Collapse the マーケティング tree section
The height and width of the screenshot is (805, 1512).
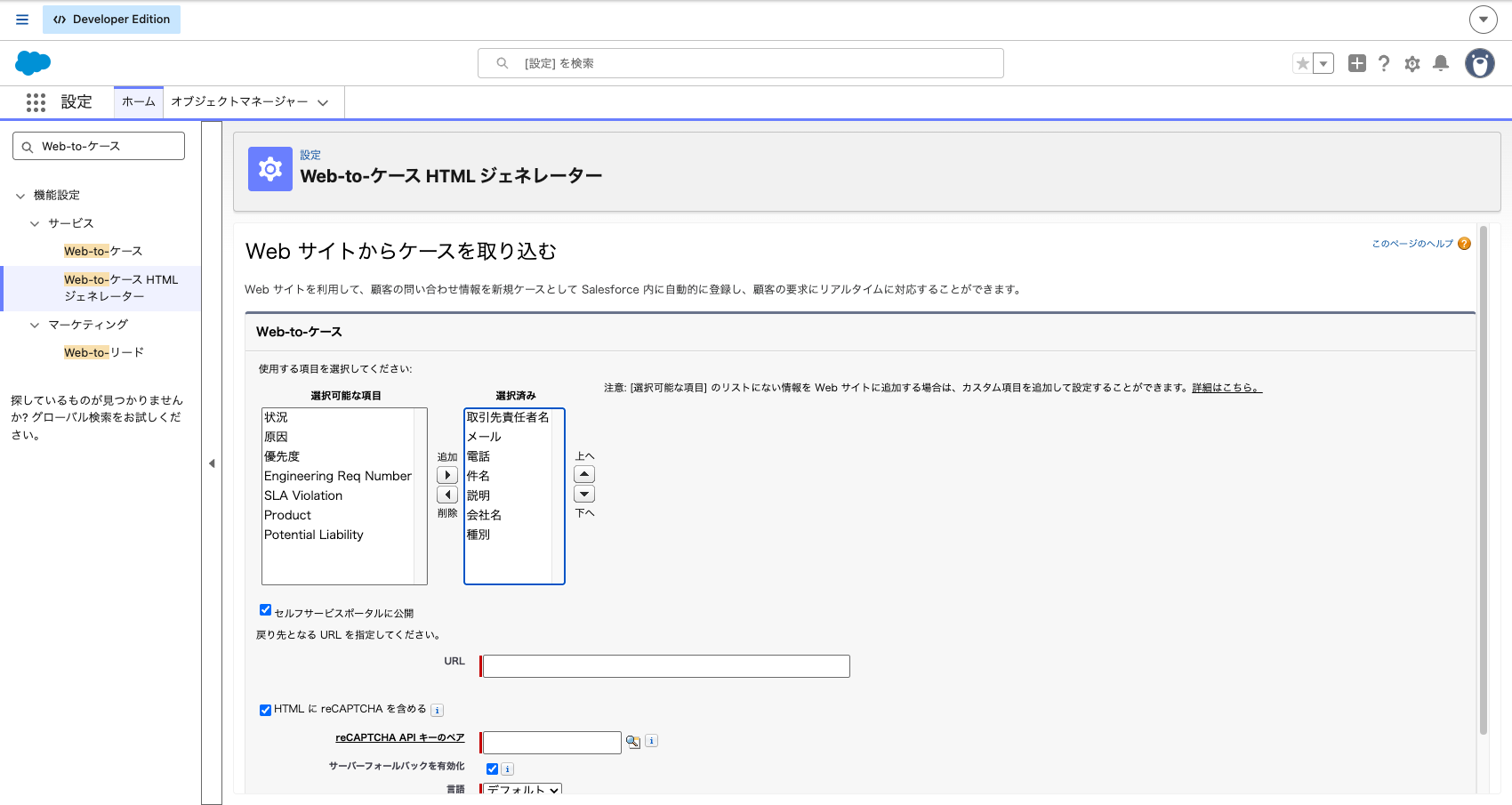(35, 326)
